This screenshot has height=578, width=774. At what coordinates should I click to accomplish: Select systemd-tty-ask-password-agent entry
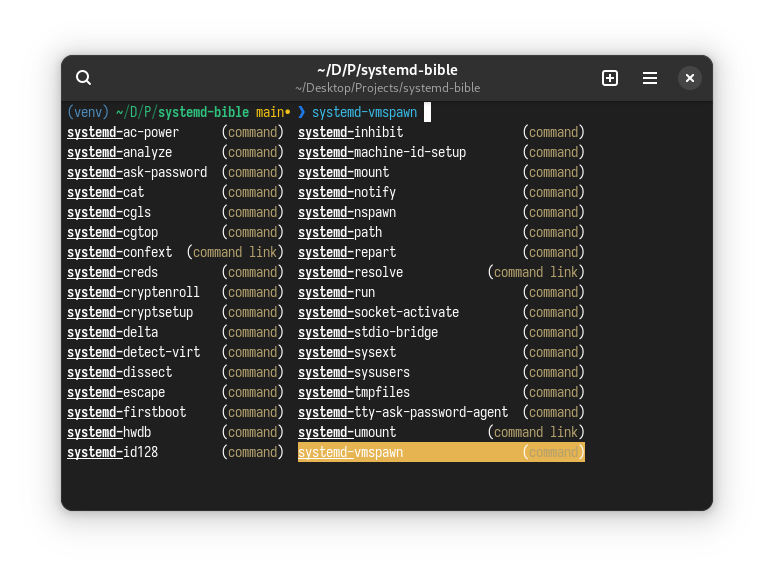click(403, 412)
